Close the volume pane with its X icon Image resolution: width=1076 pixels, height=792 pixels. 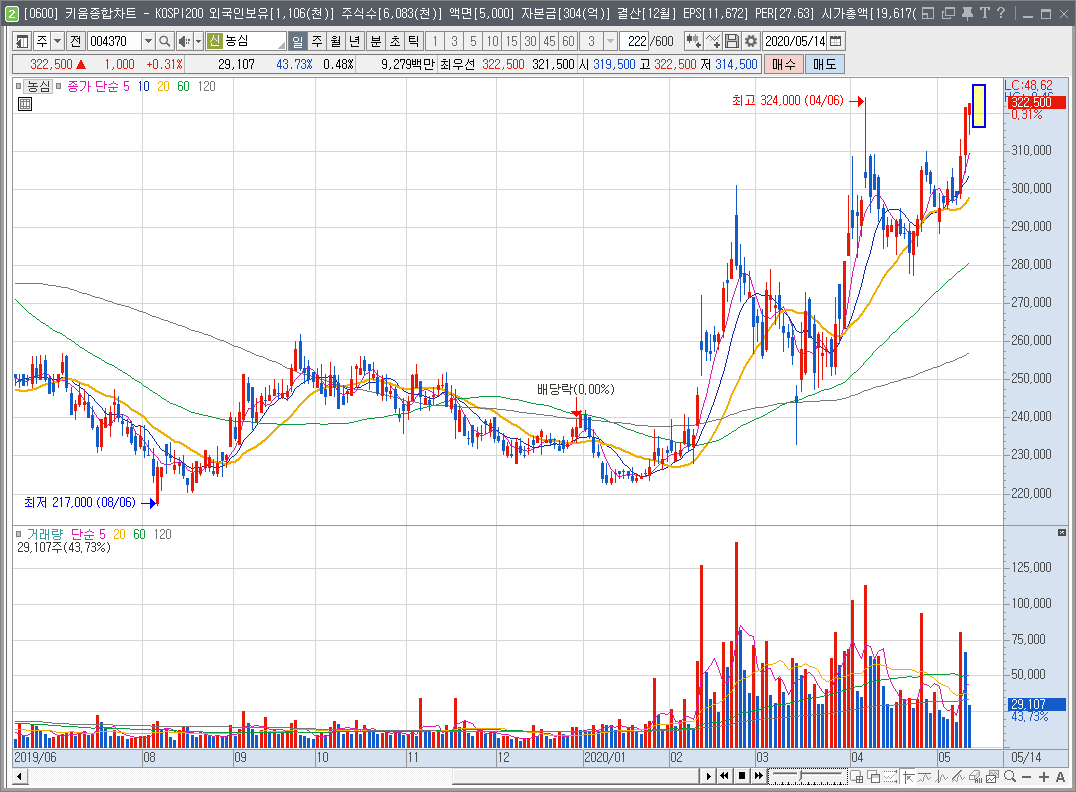click(1062, 533)
